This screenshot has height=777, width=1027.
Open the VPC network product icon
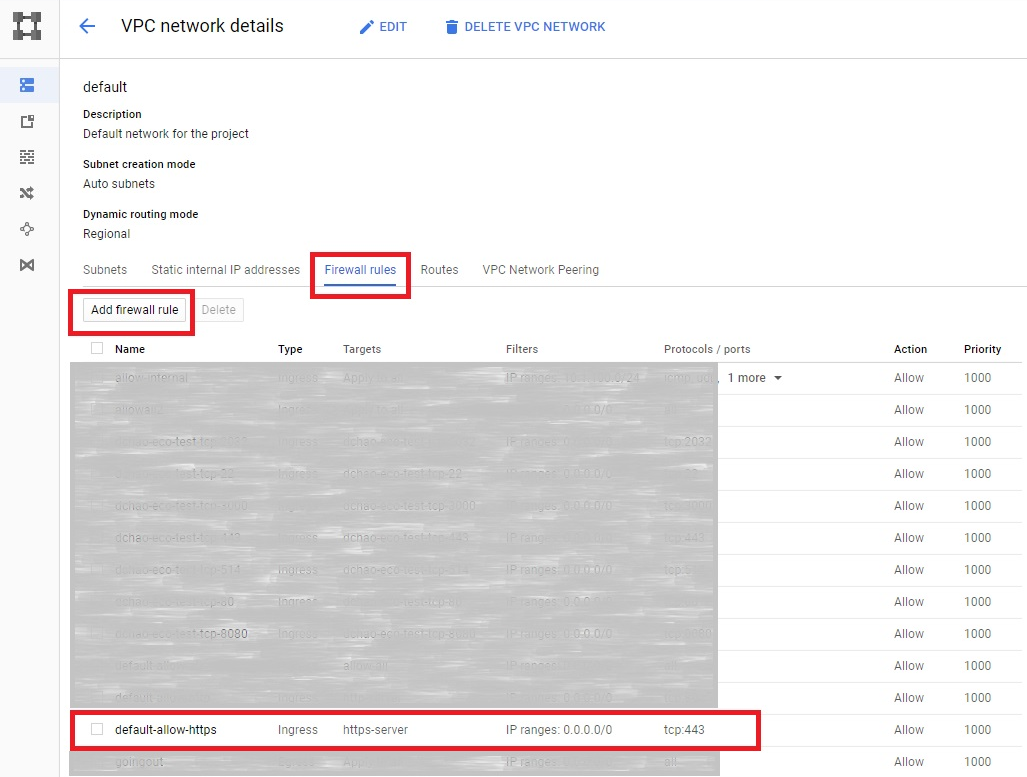click(27, 26)
